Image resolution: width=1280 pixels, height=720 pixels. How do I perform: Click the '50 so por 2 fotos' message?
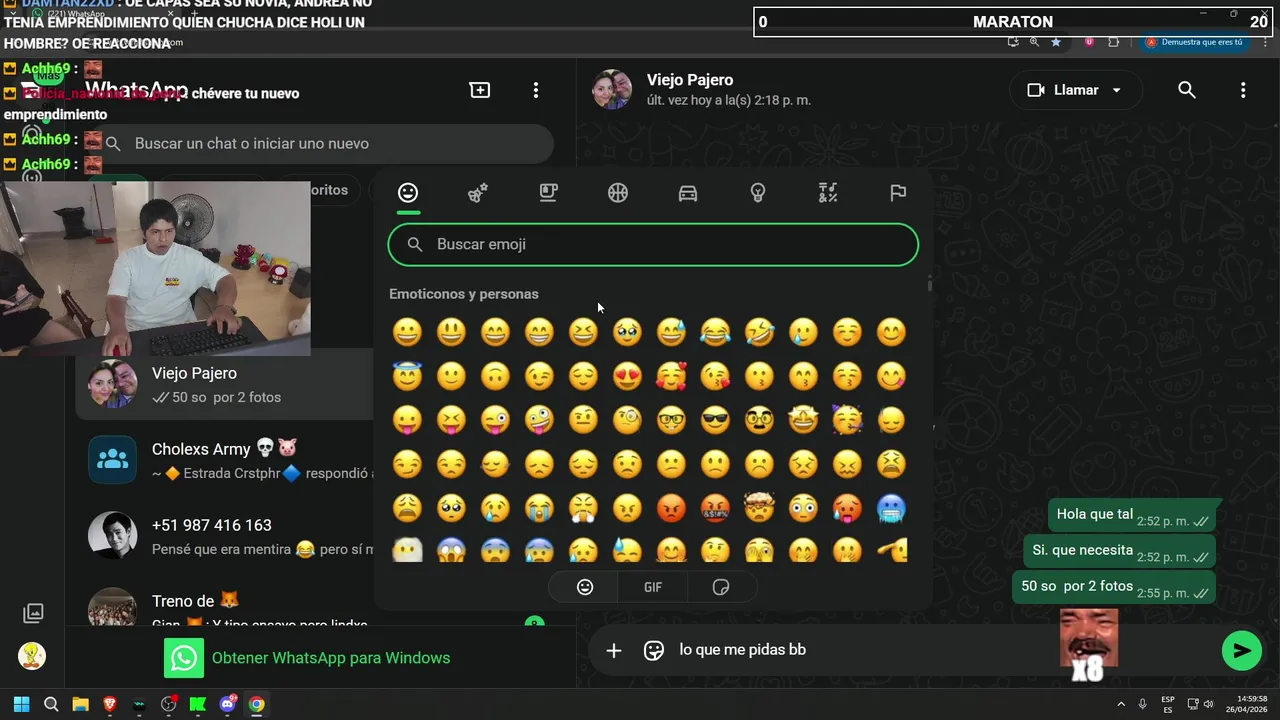pyautogui.click(x=1114, y=588)
